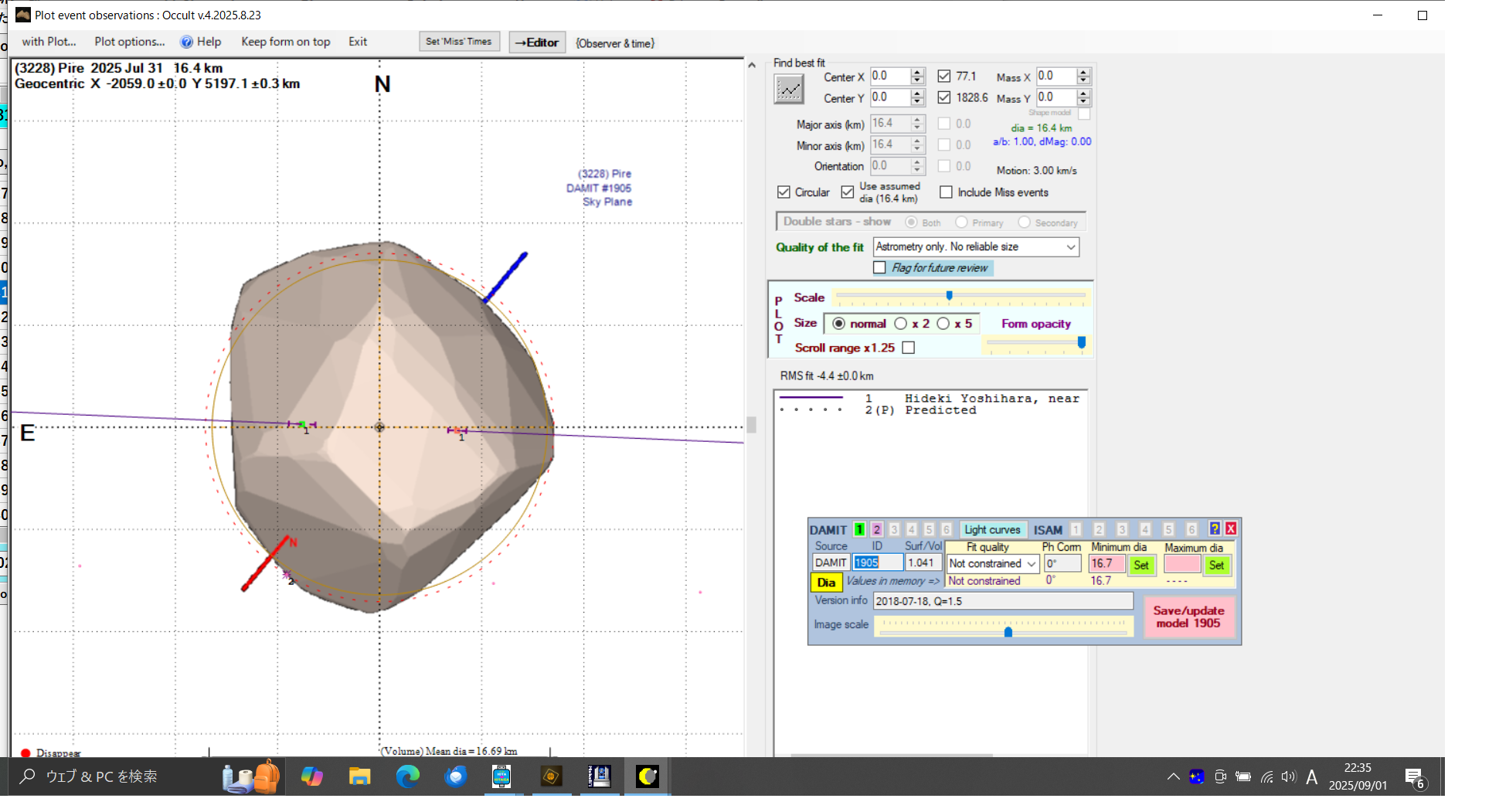Viewport: 1499px width, 812px height.
Task: Check Flag for future review
Action: pyautogui.click(x=879, y=267)
